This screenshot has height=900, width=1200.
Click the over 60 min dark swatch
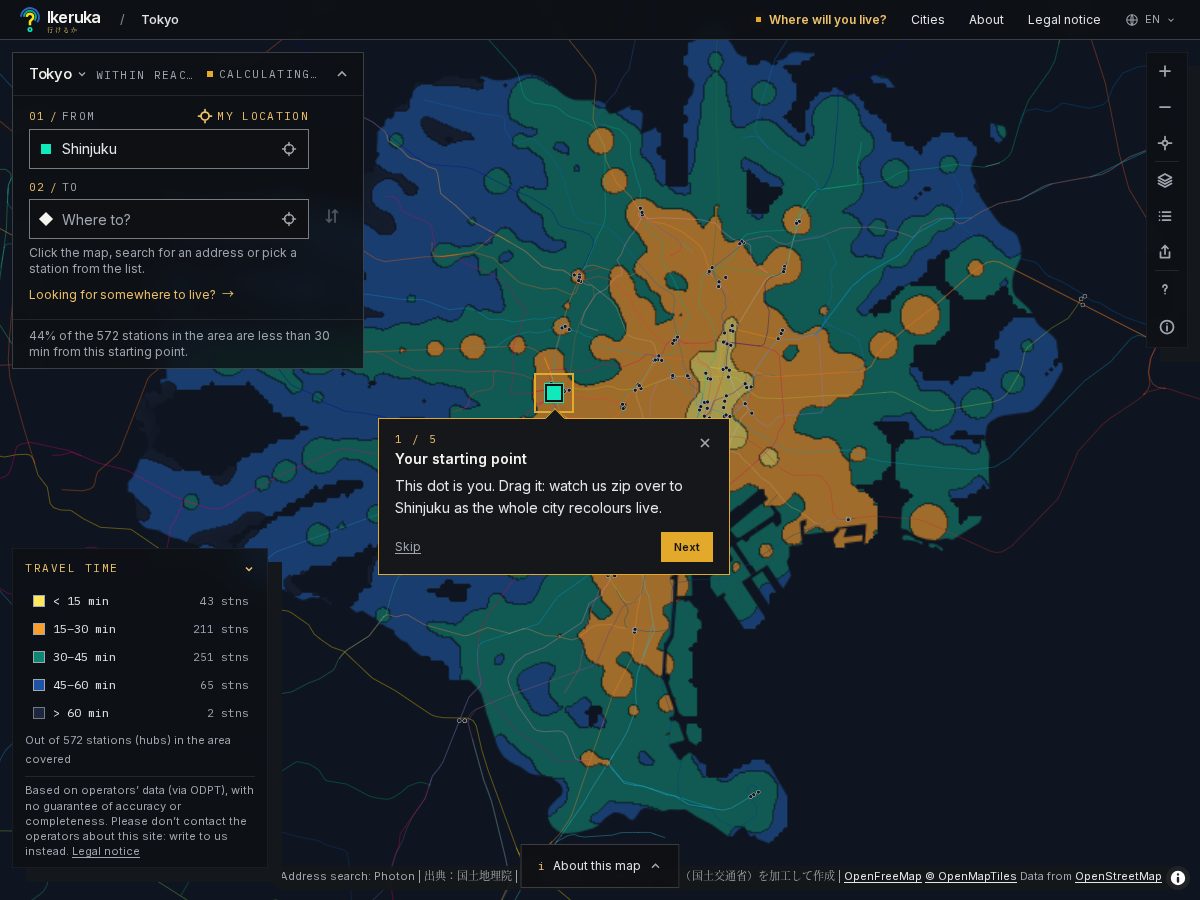tap(39, 713)
